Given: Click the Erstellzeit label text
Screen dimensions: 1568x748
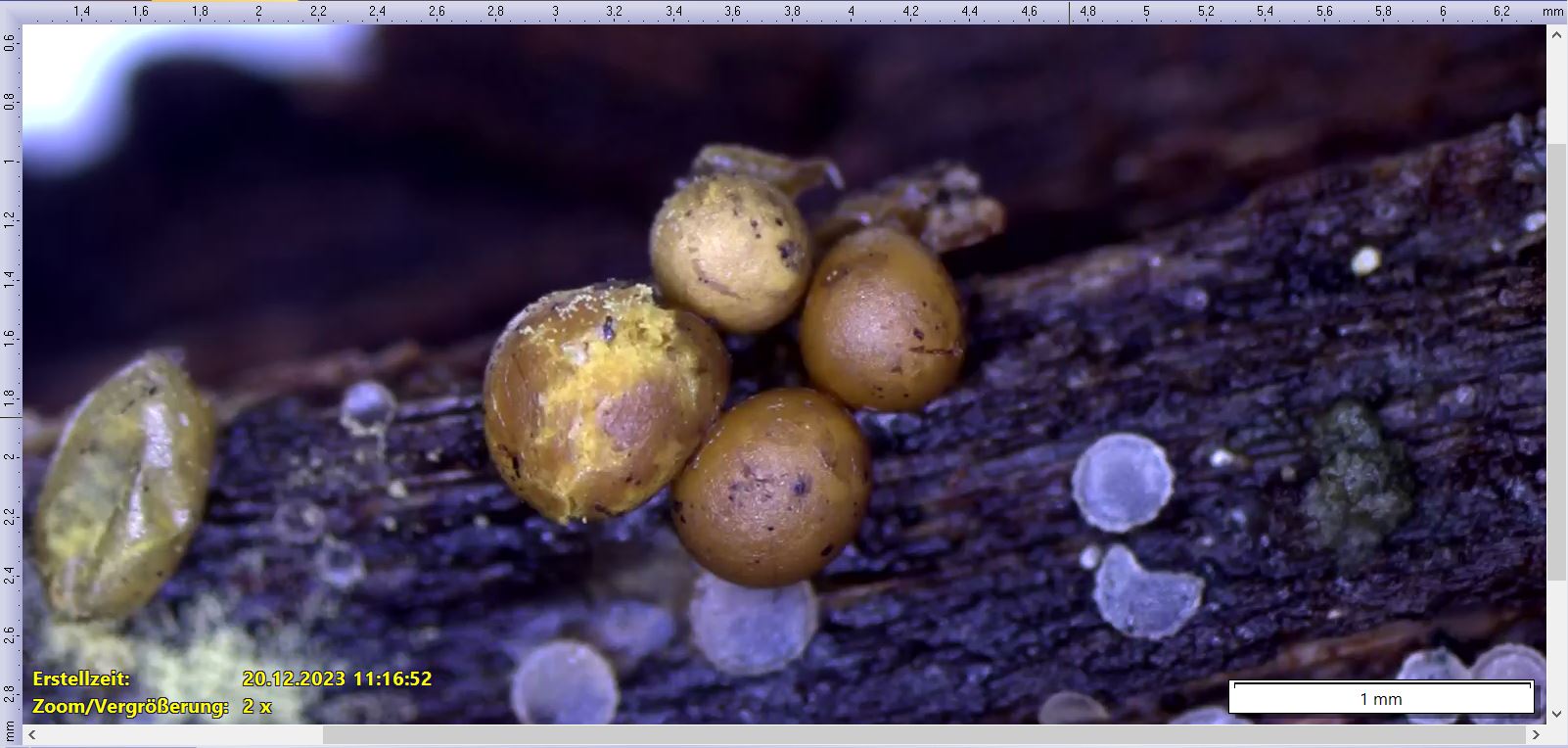Looking at the screenshot, I should [81, 678].
